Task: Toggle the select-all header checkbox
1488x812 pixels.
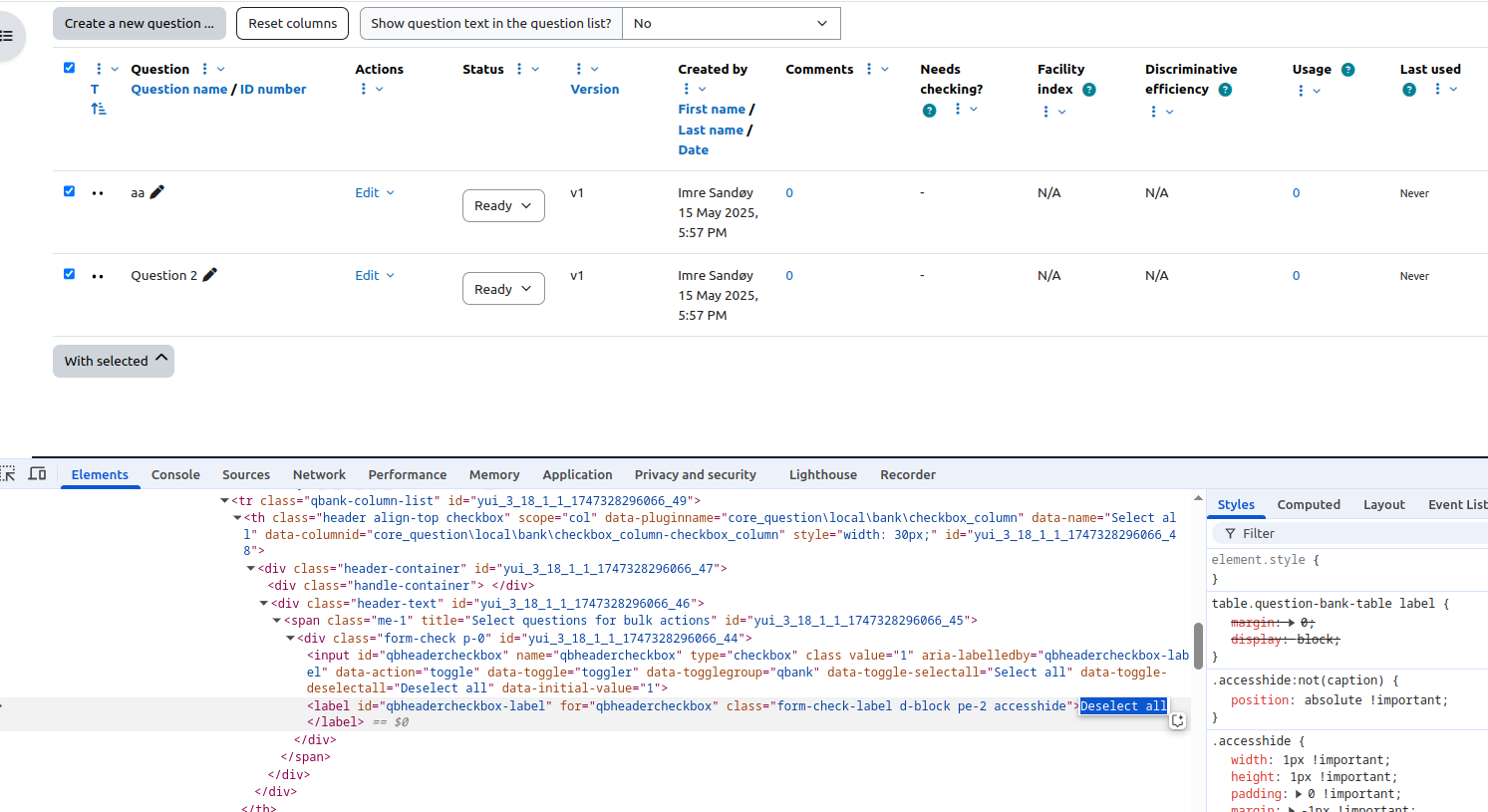Action: (x=69, y=68)
